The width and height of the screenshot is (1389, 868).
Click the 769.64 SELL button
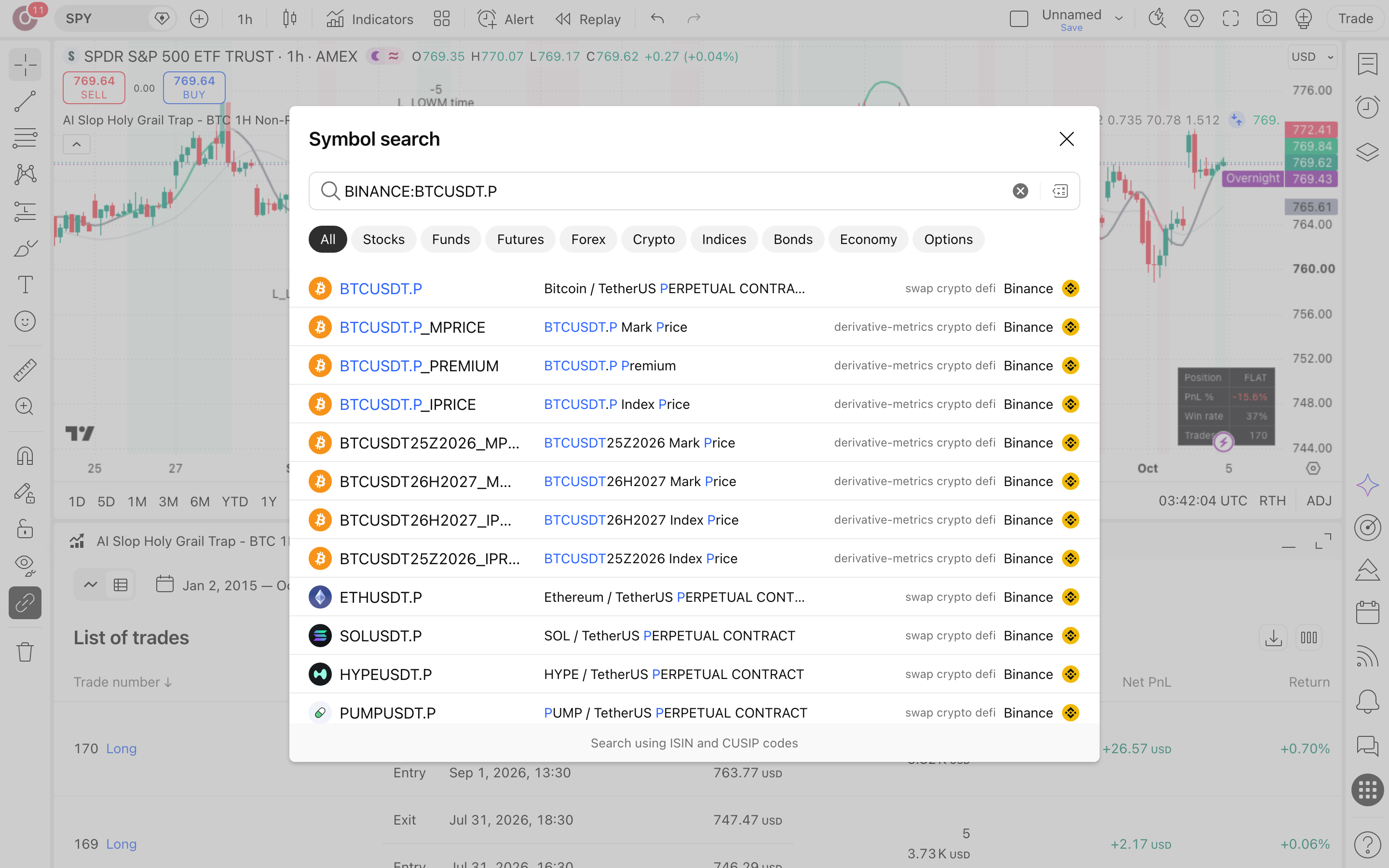point(94,87)
